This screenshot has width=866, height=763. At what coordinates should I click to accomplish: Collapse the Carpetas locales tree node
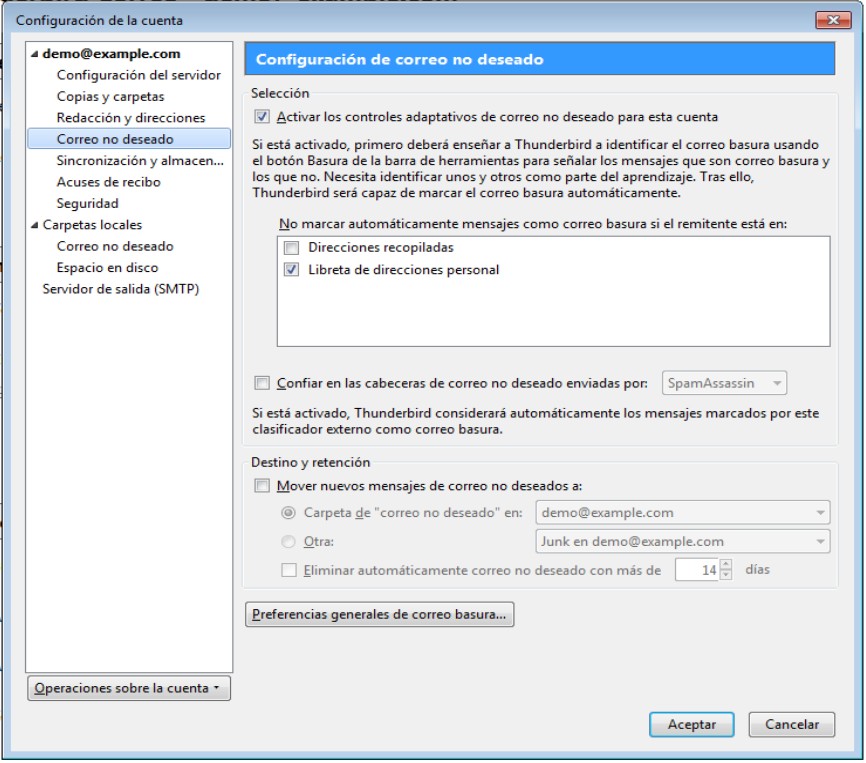tap(35, 225)
